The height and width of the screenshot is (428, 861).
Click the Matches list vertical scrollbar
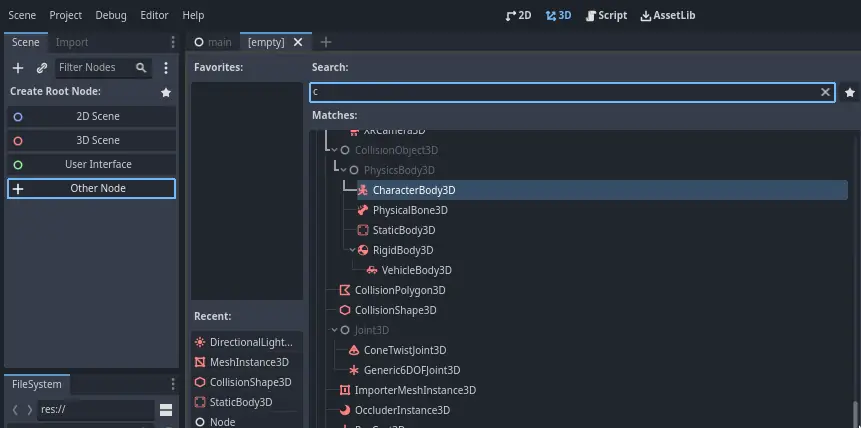coord(854,412)
